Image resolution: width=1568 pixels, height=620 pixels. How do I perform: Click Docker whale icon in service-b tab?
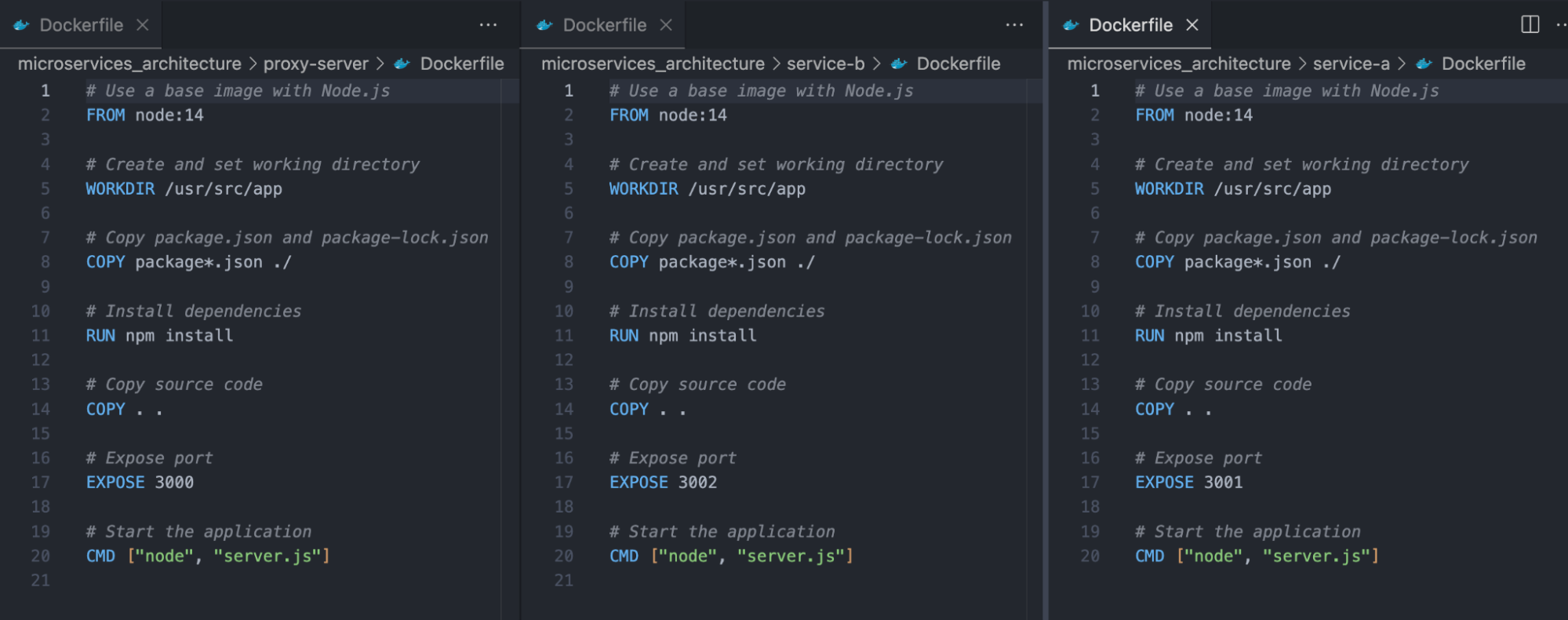pyautogui.click(x=544, y=25)
